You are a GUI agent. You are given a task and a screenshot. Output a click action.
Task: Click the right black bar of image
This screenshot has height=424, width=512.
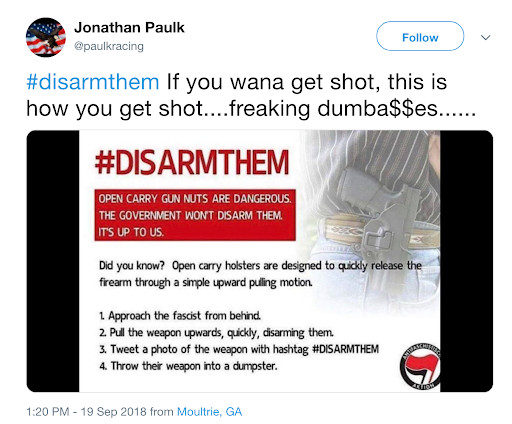coord(466,261)
